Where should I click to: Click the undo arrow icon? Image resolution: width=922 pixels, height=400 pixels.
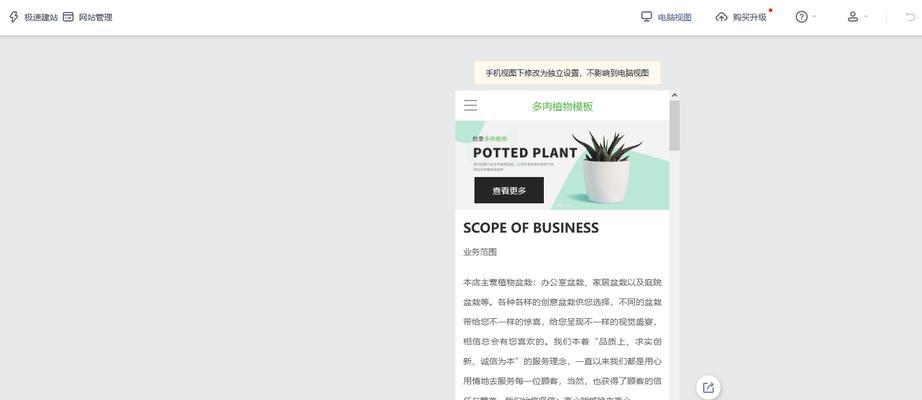click(910, 18)
